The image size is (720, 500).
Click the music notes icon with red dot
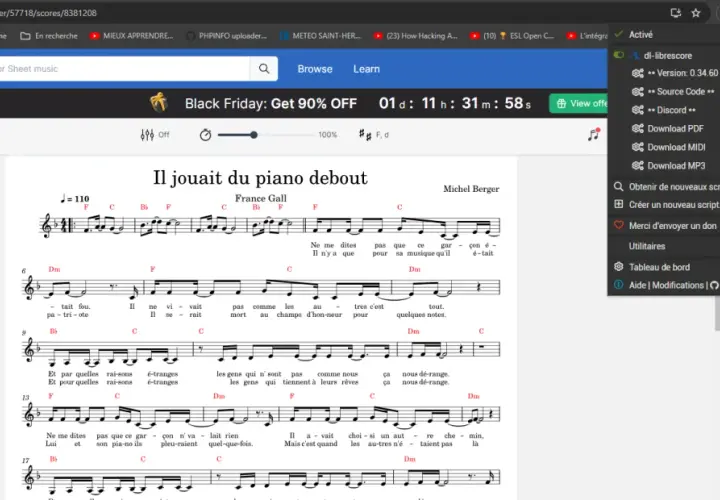click(x=594, y=134)
